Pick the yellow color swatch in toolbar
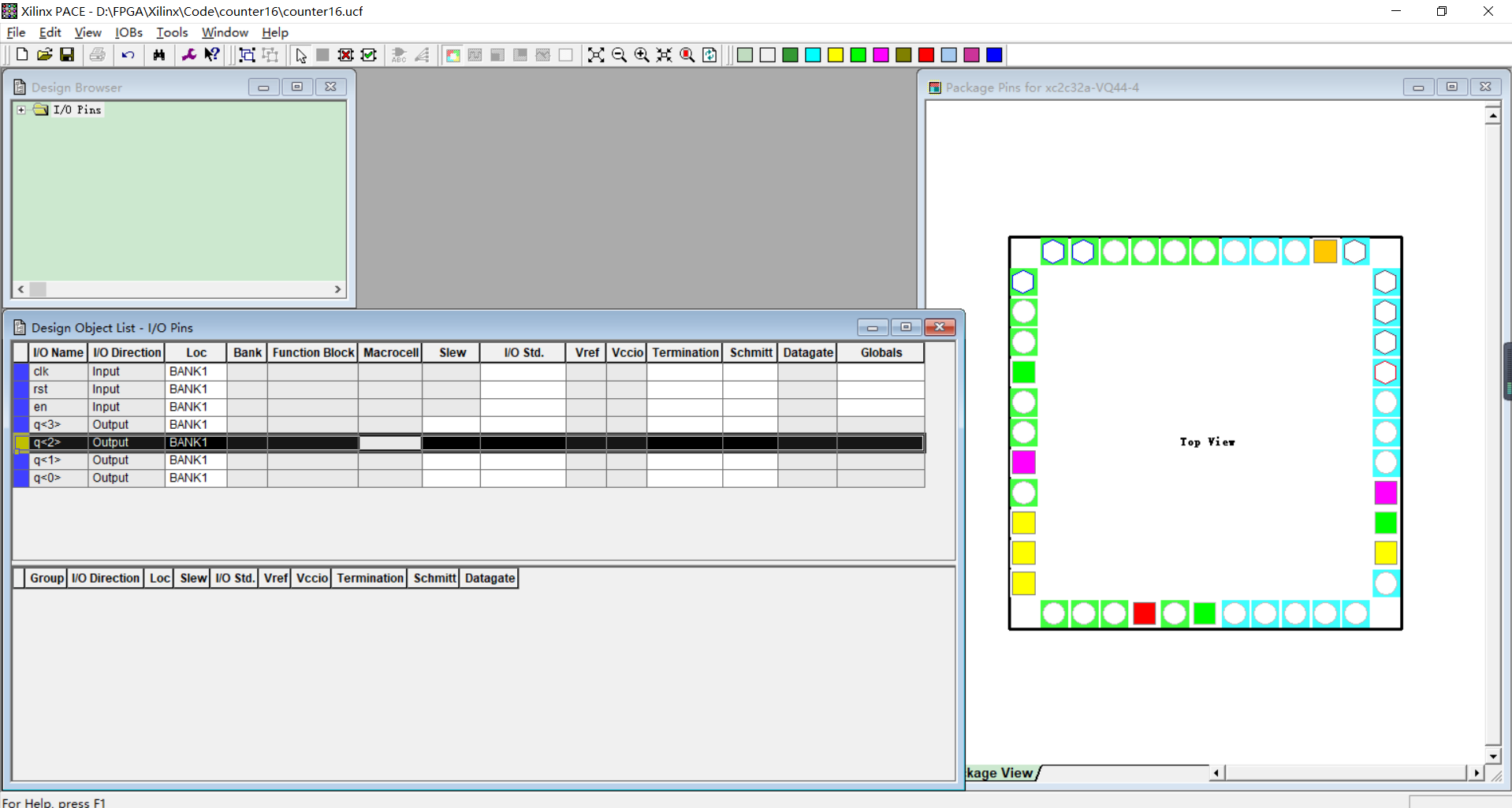This screenshot has width=1512, height=808. 836,54
